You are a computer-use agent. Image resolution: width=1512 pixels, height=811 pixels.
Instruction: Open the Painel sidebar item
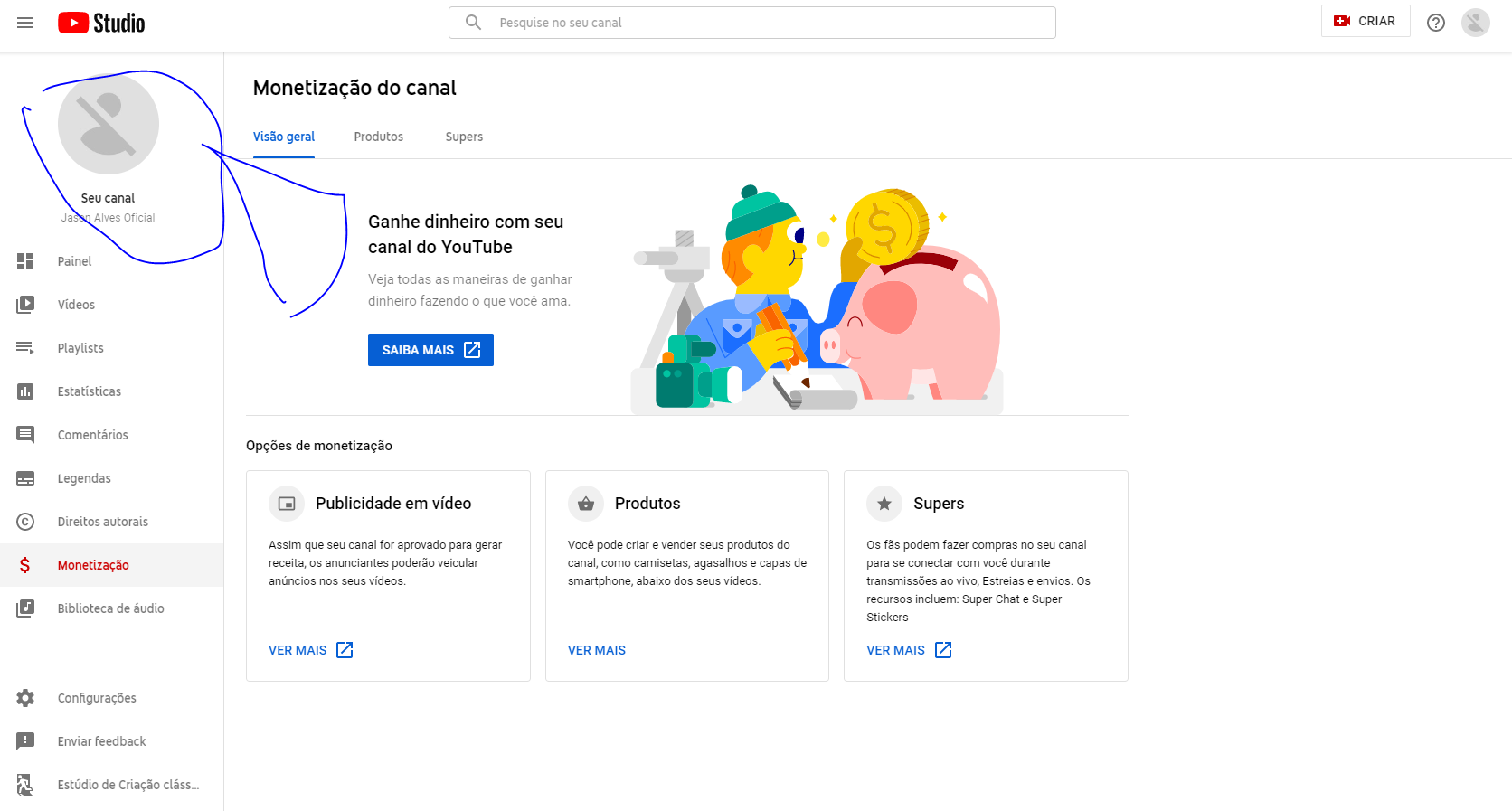(x=112, y=261)
